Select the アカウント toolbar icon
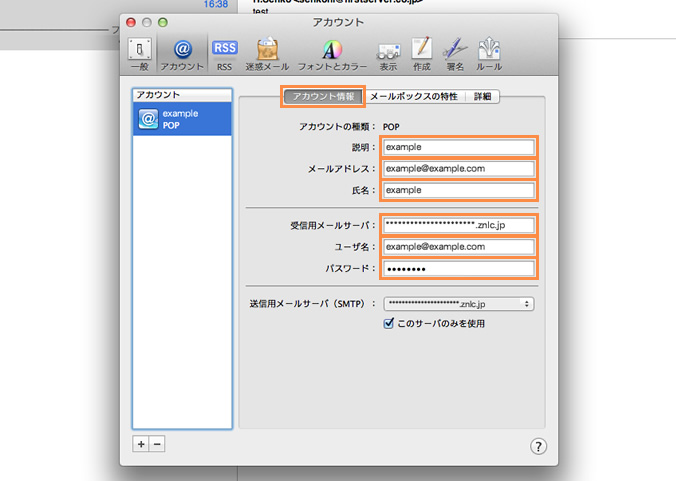The height and width of the screenshot is (481, 676). pos(182,54)
